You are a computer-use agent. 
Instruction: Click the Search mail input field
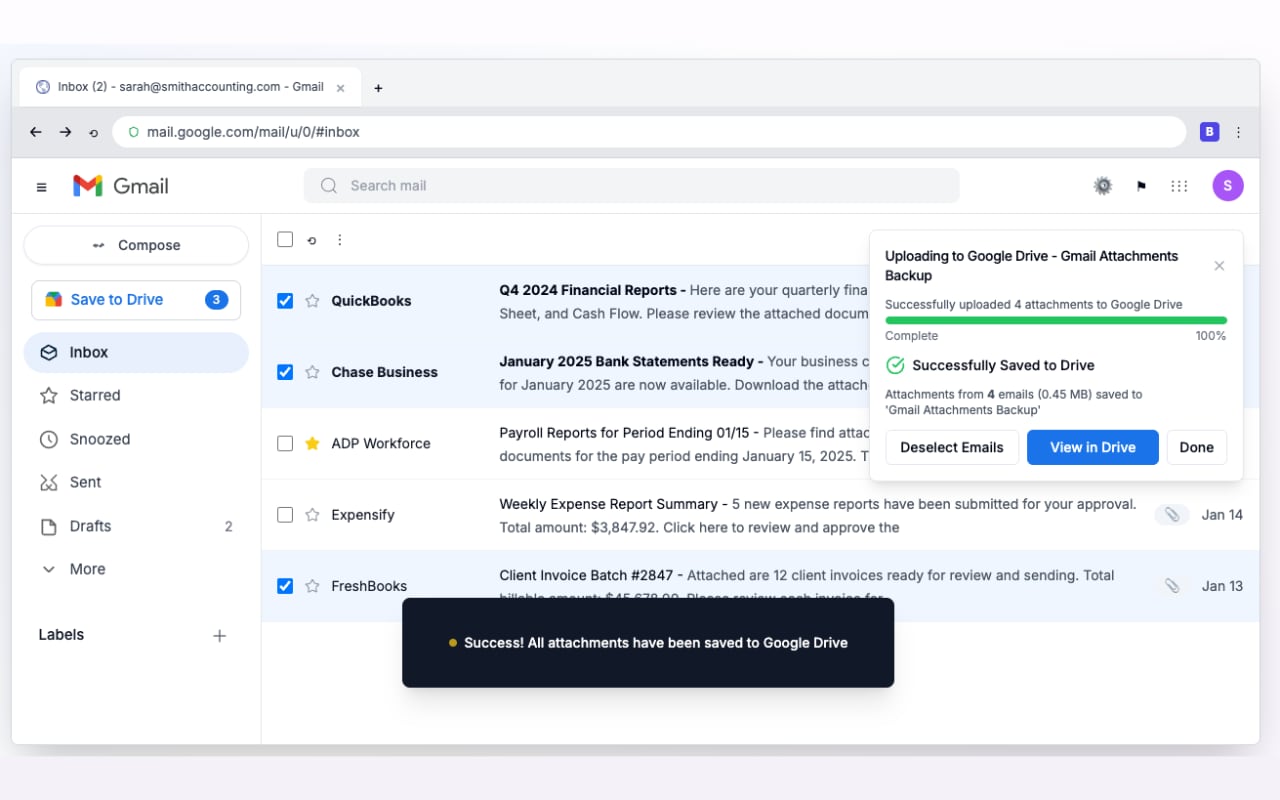coord(630,185)
